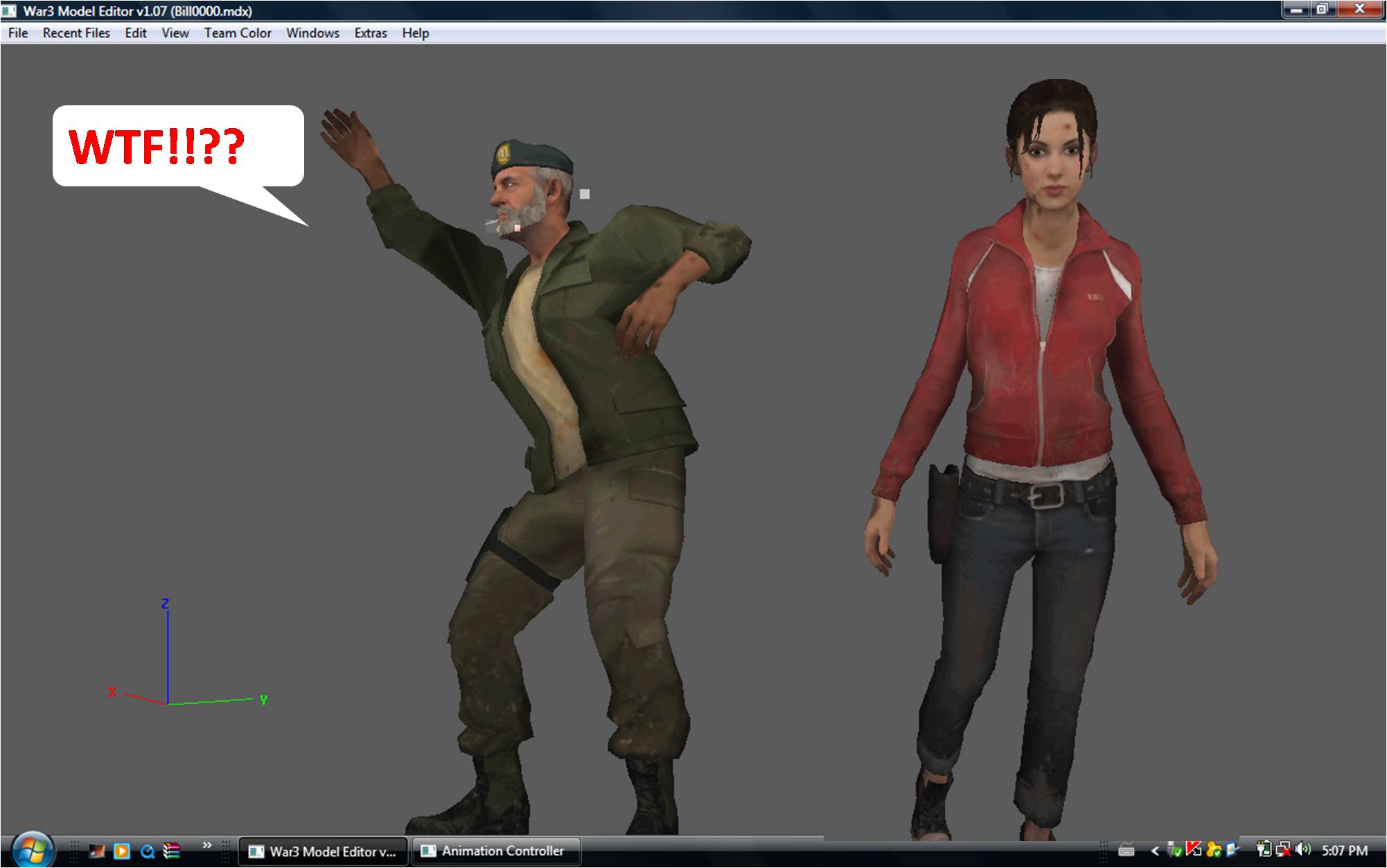Show hidden system tray icons arrow
This screenshot has height=868, width=1387.
point(1155,851)
